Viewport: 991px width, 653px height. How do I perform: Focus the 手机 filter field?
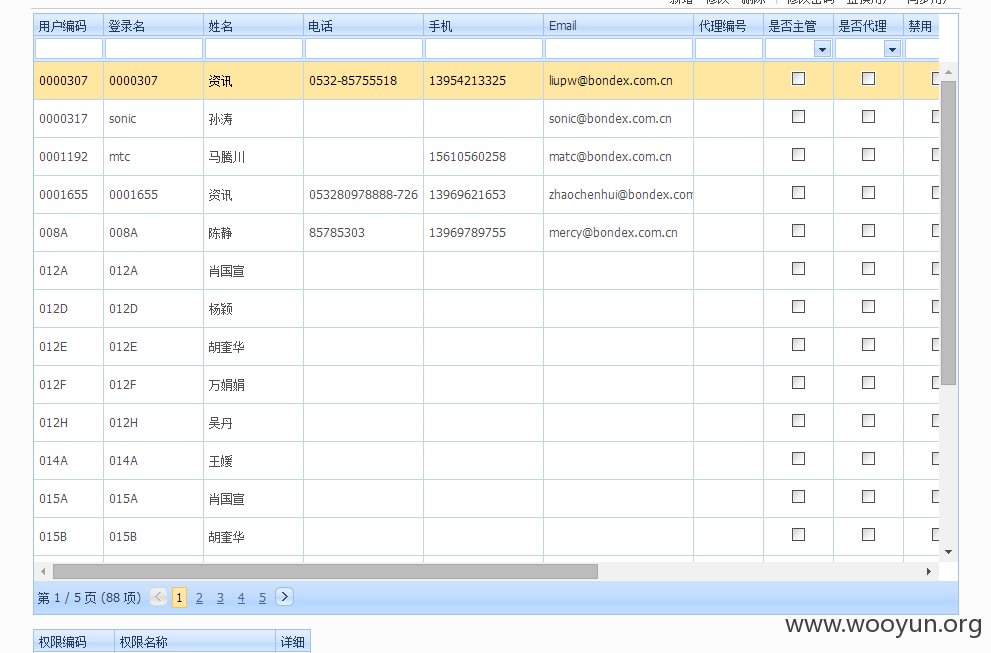483,49
